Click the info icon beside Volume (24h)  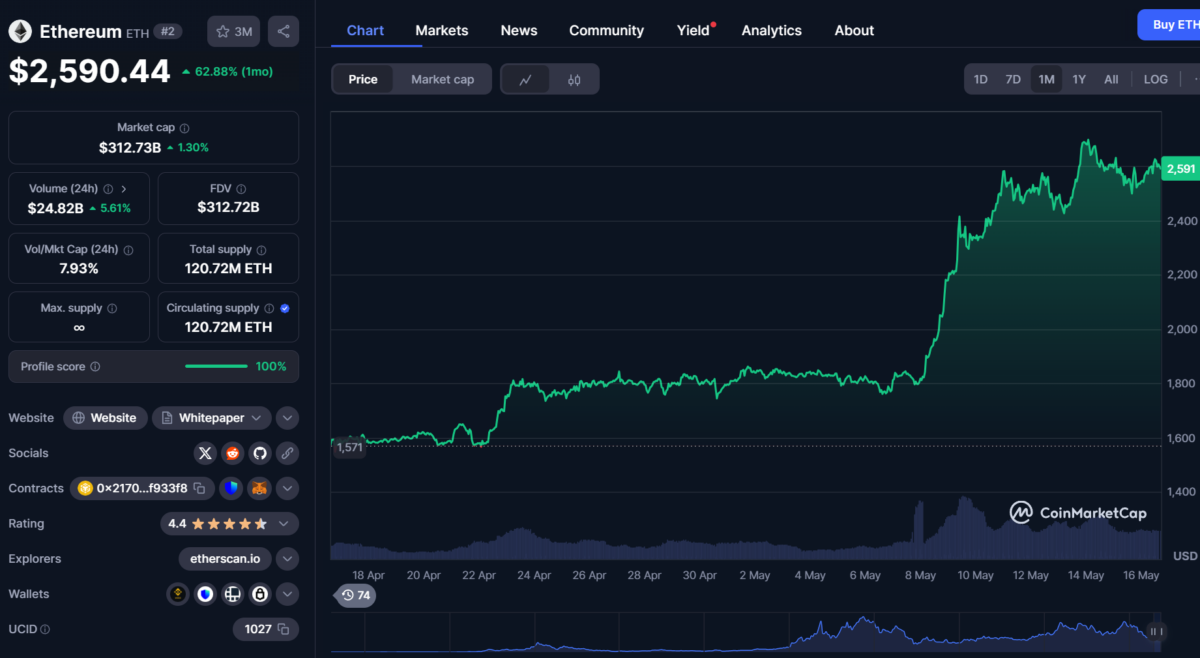[x=108, y=189]
